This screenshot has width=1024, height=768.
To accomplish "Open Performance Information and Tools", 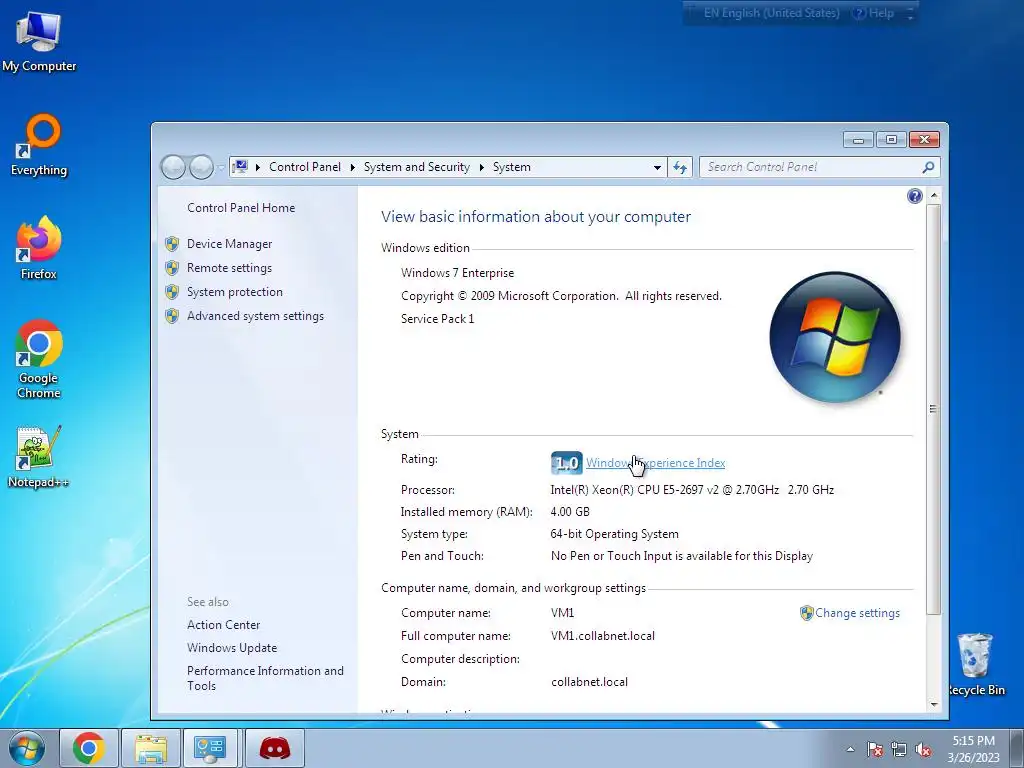I will pos(265,678).
